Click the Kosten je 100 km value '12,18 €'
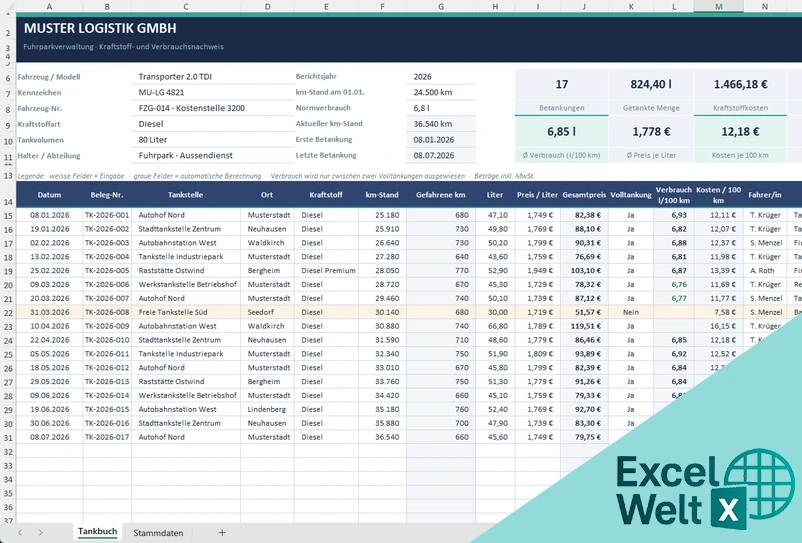The width and height of the screenshot is (802, 543). pyautogui.click(x=740, y=132)
